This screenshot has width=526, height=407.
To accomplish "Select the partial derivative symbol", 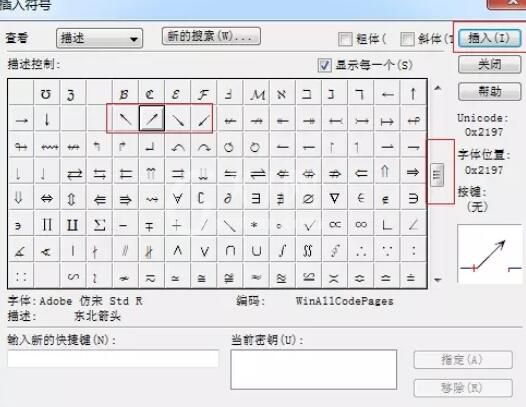I will (x=229, y=198).
